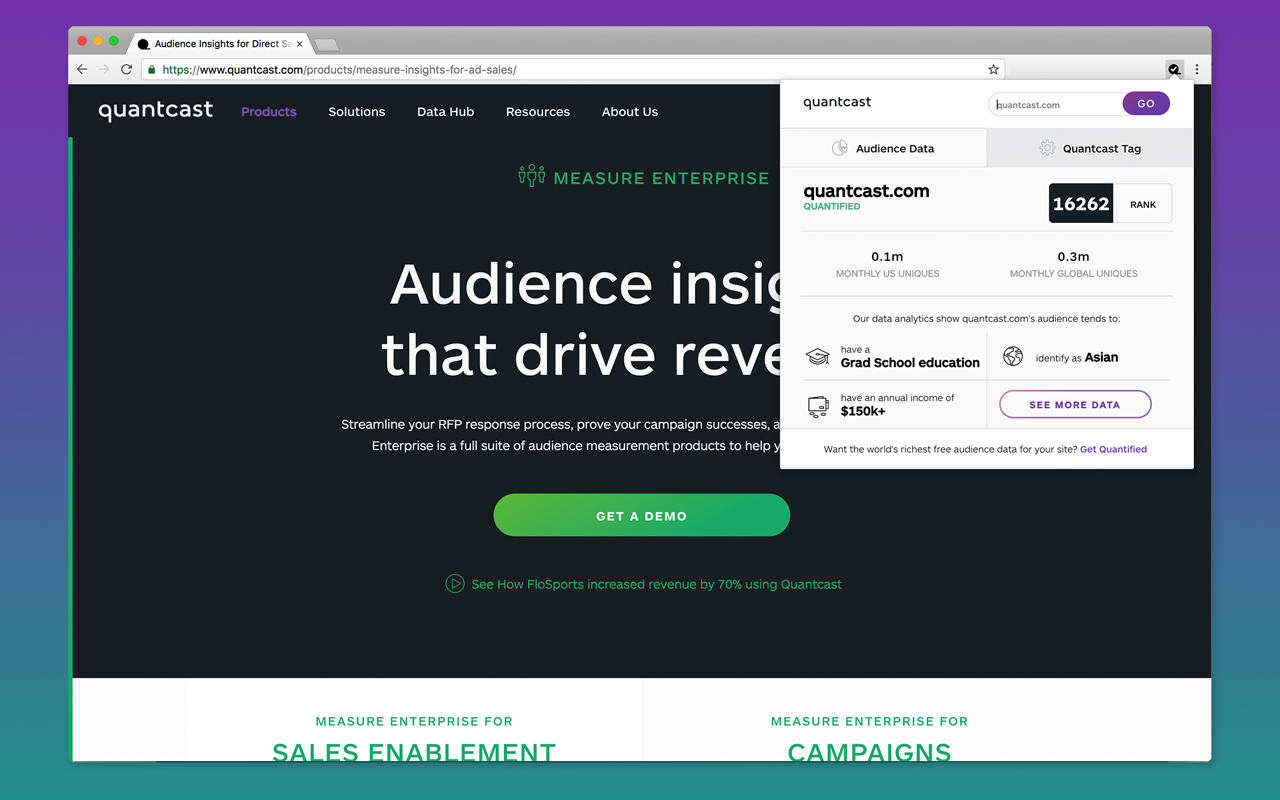Image resolution: width=1280 pixels, height=800 pixels.
Task: Open the Chrome three-dot menu
Action: pos(1197,70)
